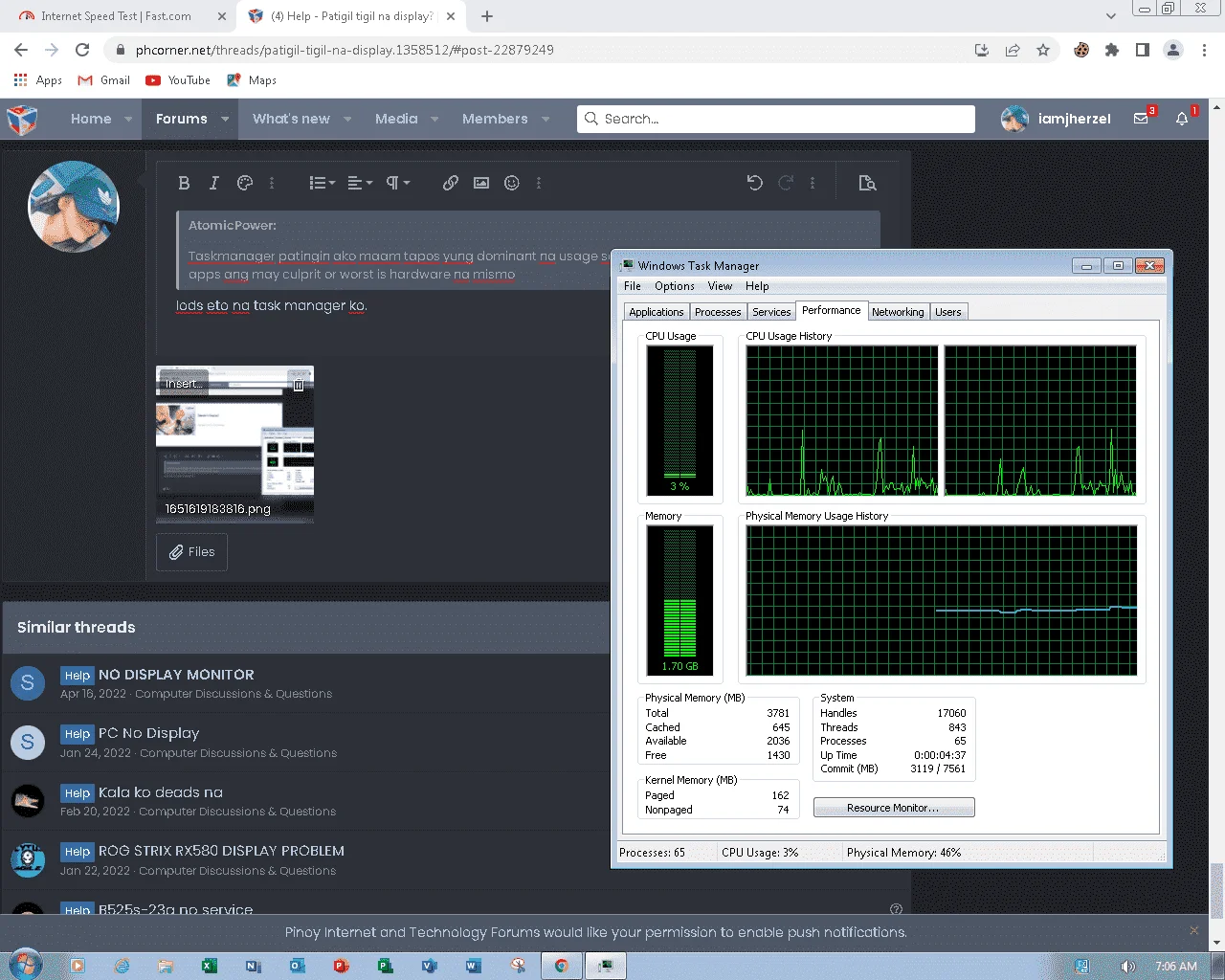Screen dimensions: 1225x980
Task: Redo the edit in editor toolbar
Action: coord(786,183)
